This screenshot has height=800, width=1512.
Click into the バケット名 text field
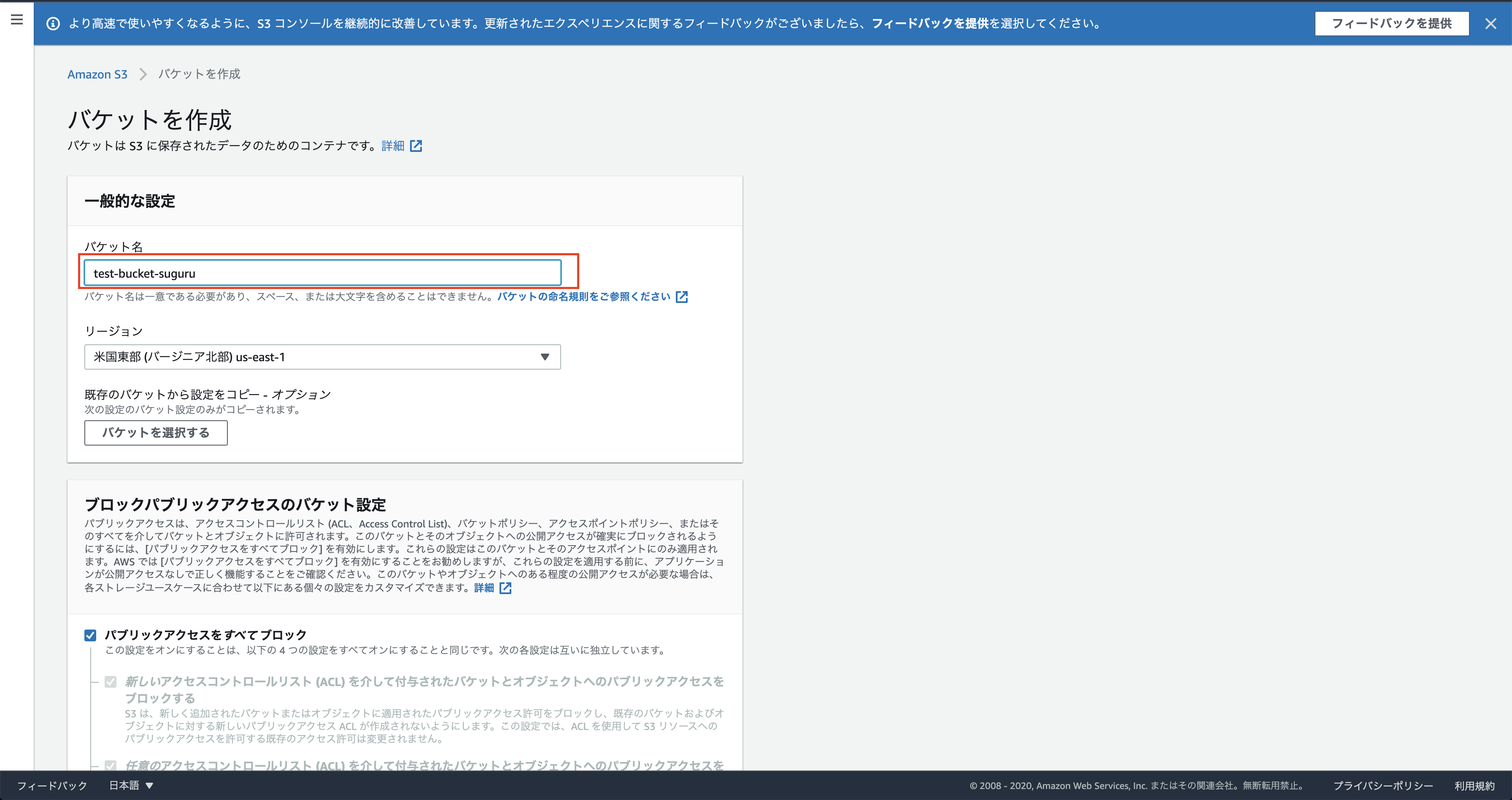coord(322,273)
